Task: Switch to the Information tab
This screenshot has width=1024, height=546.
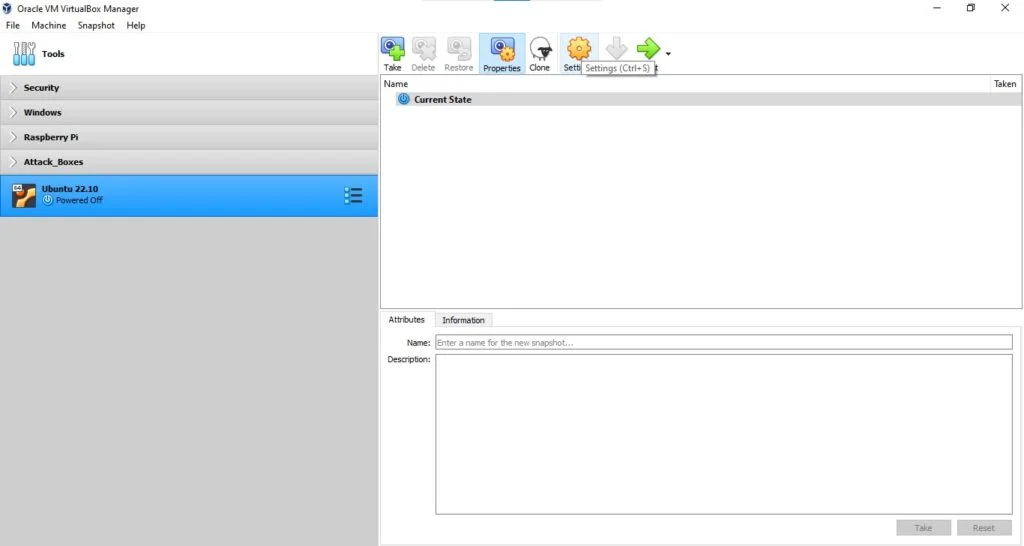Action: [463, 320]
